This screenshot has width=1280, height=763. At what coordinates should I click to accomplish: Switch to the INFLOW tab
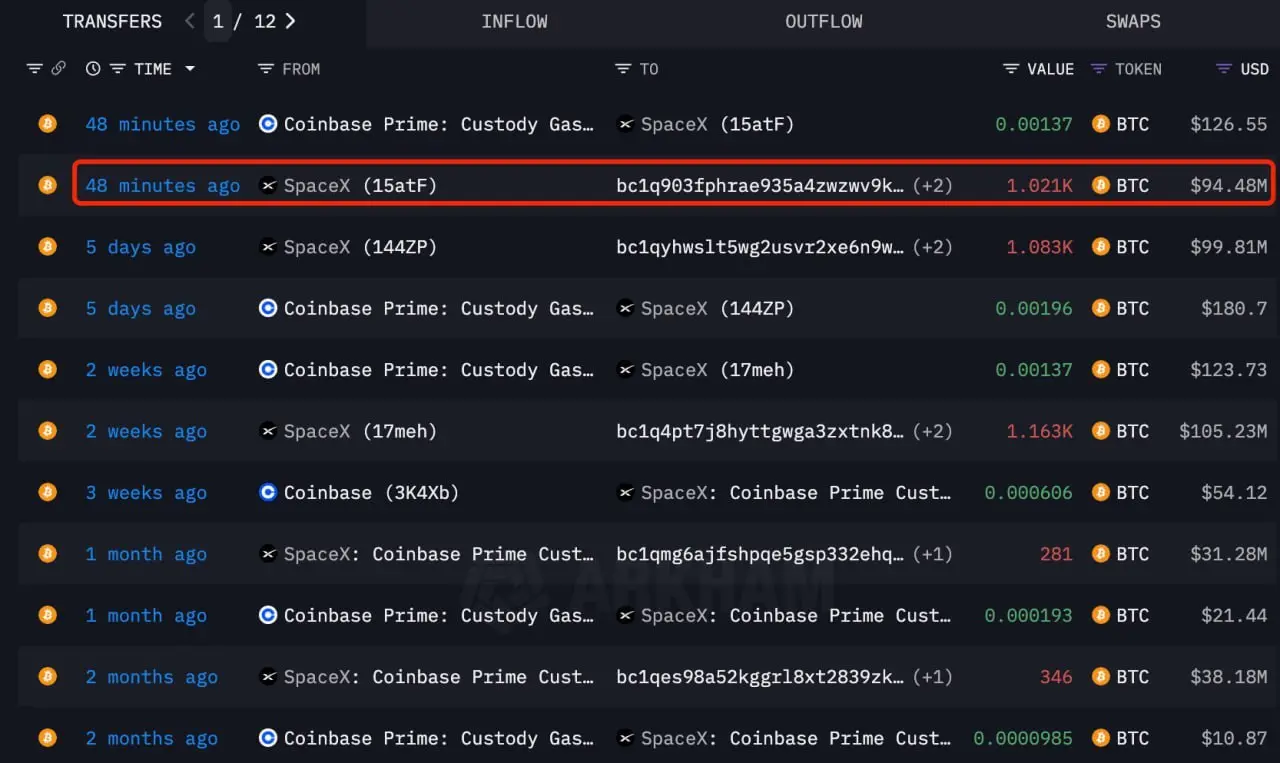pos(514,21)
